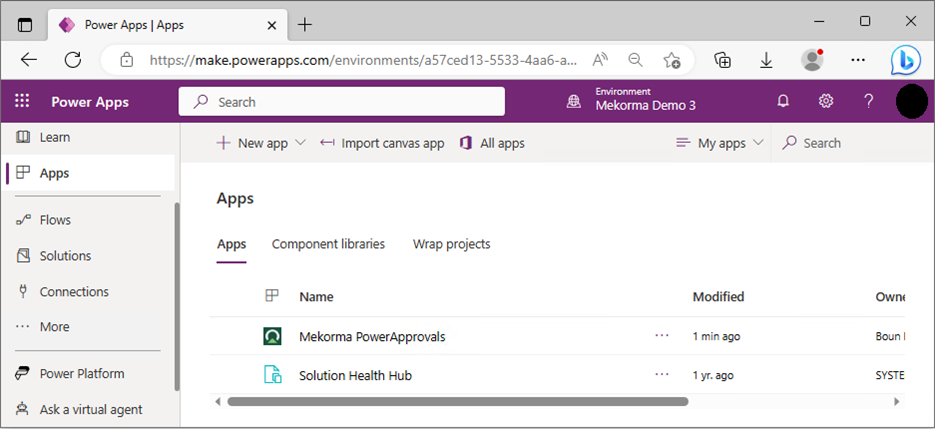Switch to the Component libraries tab
Image resolution: width=935 pixels, height=429 pixels.
click(328, 245)
